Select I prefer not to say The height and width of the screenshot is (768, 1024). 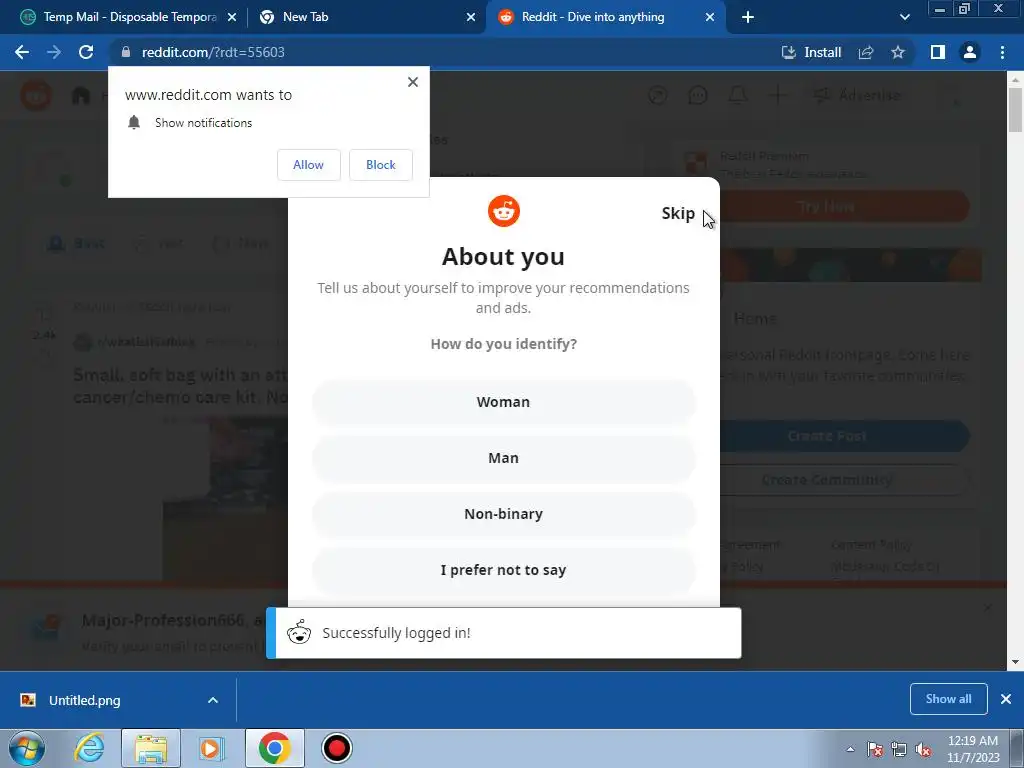click(504, 570)
